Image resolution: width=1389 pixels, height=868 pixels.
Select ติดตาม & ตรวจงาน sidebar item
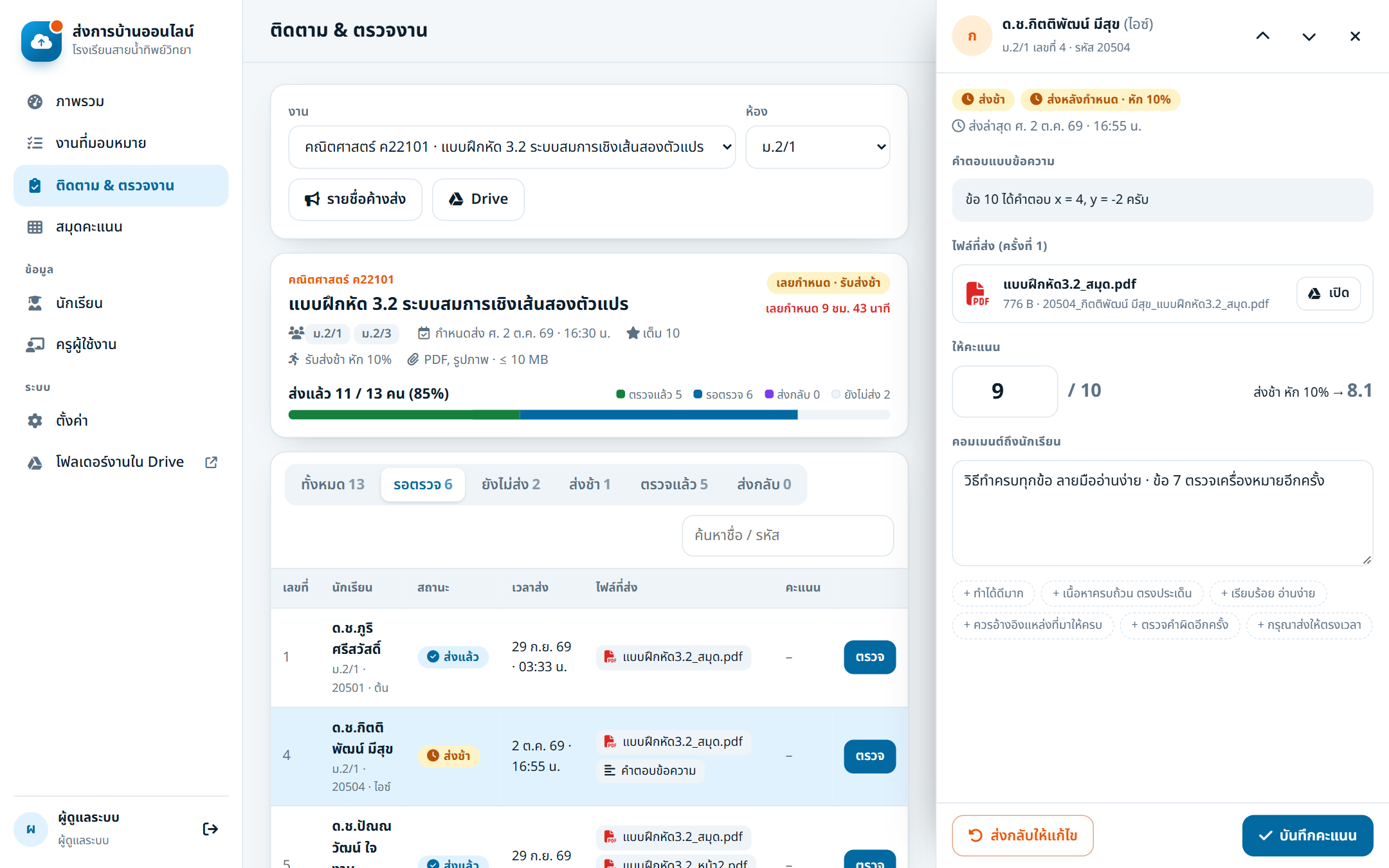point(121,185)
